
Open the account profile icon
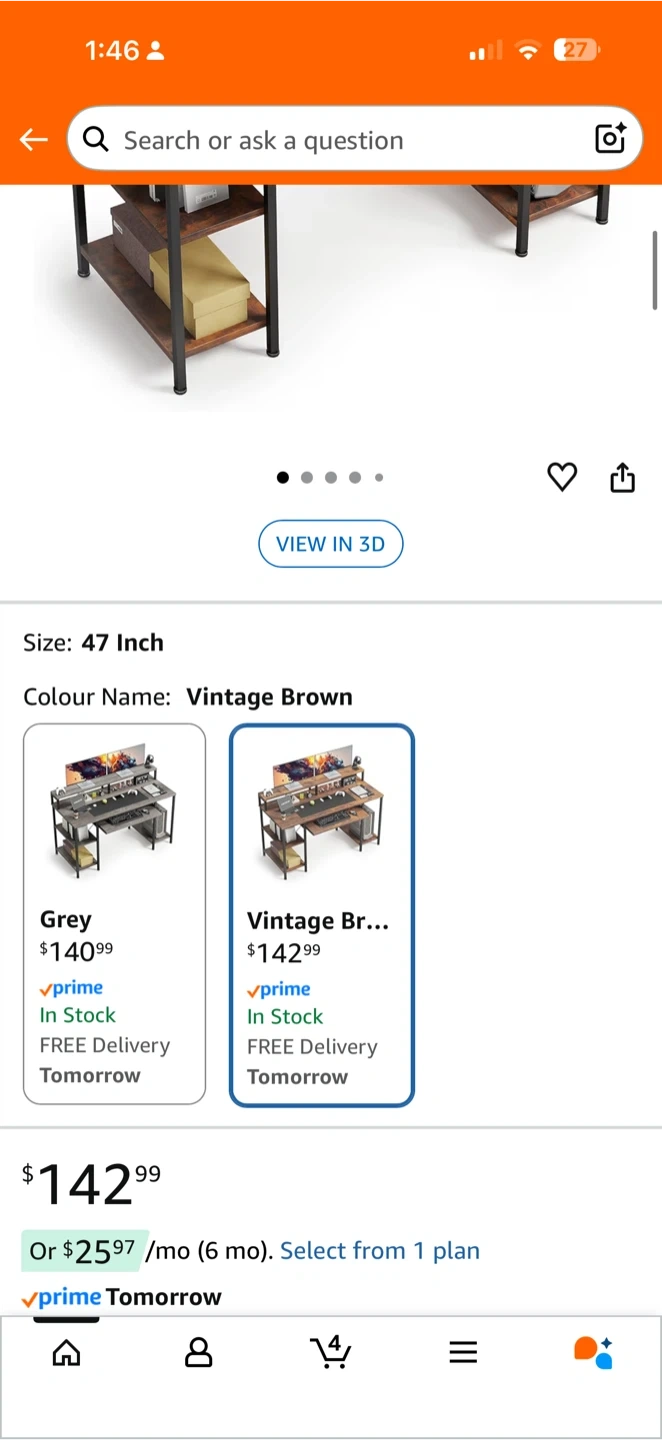(199, 1353)
